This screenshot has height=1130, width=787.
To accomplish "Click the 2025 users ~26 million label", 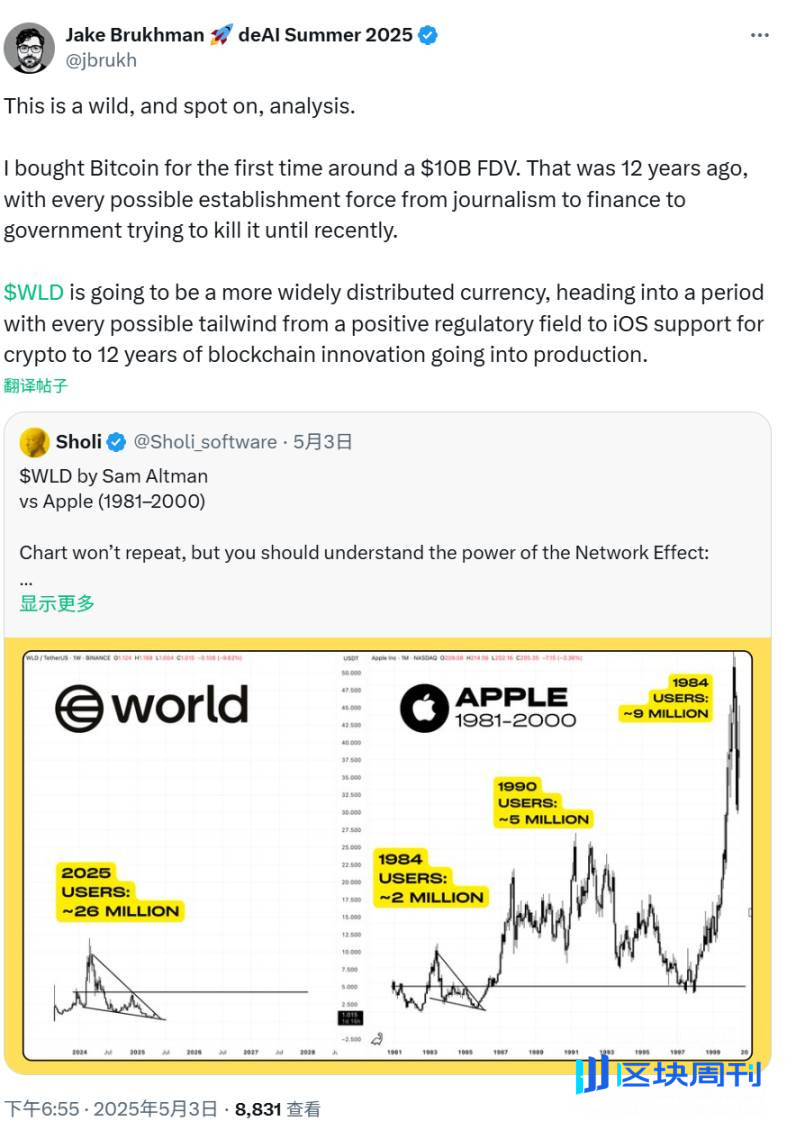I will click(120, 892).
